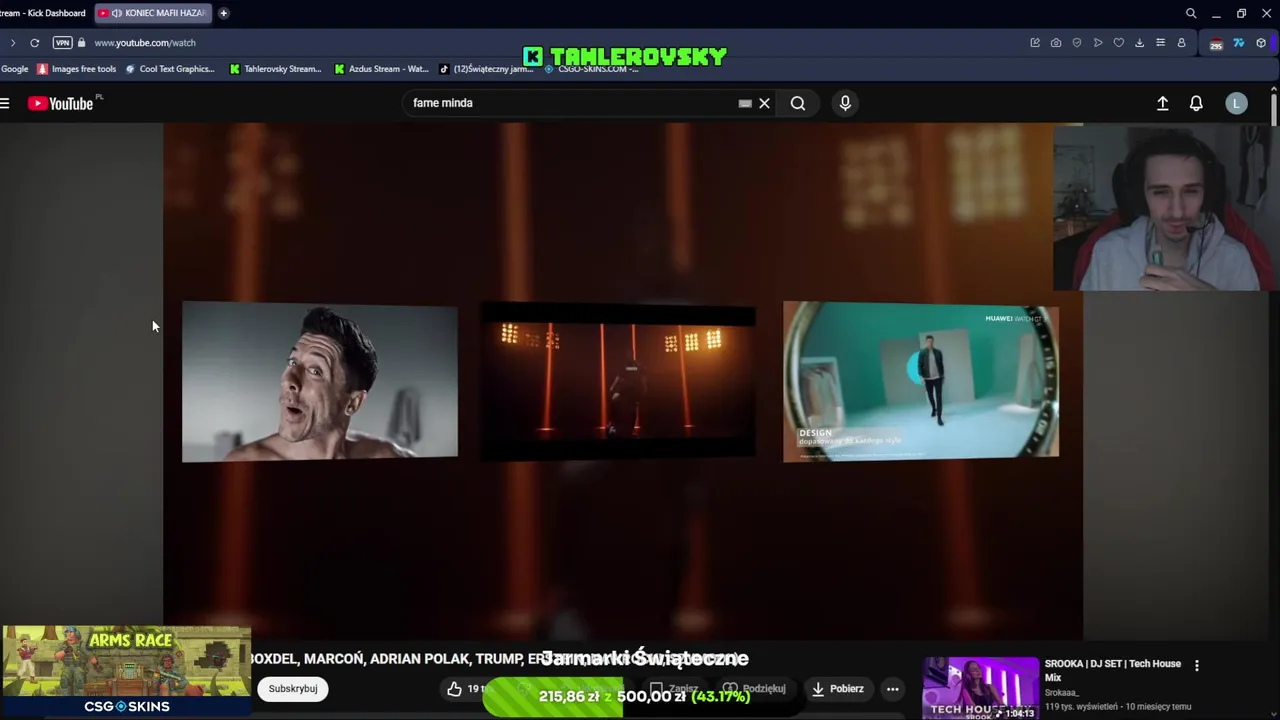
Task: Click the Subskrybuj button
Action: click(293, 689)
